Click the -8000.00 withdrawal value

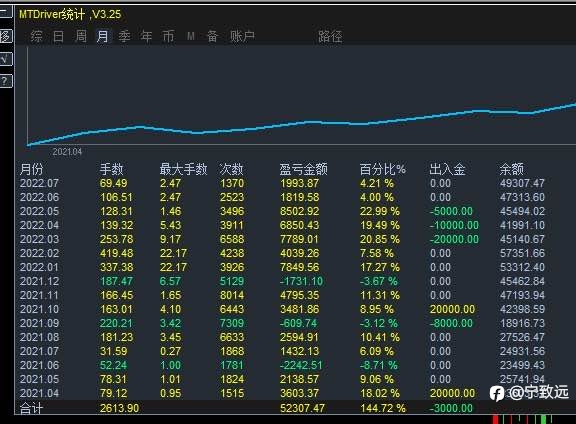(x=451, y=323)
